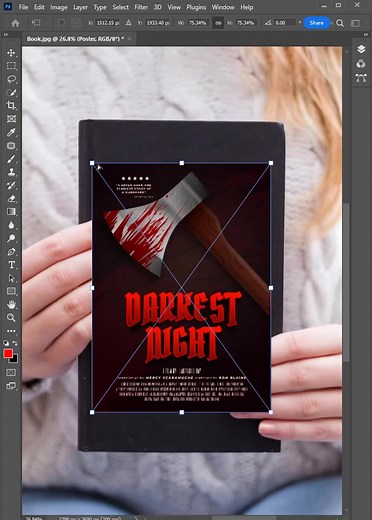
Task: Select the Rectangular Marquee tool
Action: click(x=11, y=66)
